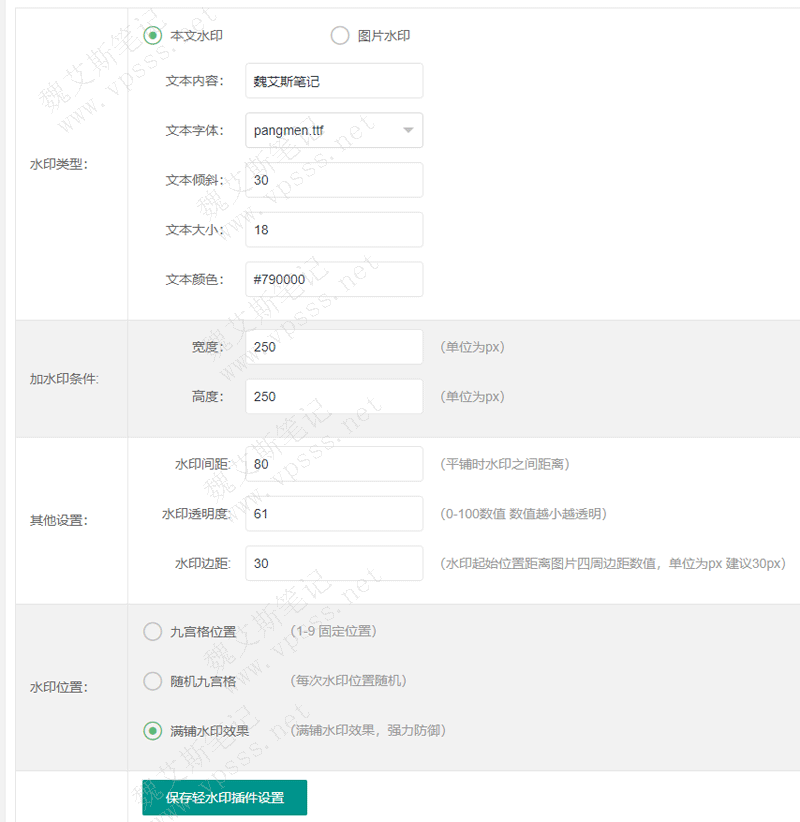Click the 宽度 input field
The image size is (800, 822).
(x=334, y=347)
